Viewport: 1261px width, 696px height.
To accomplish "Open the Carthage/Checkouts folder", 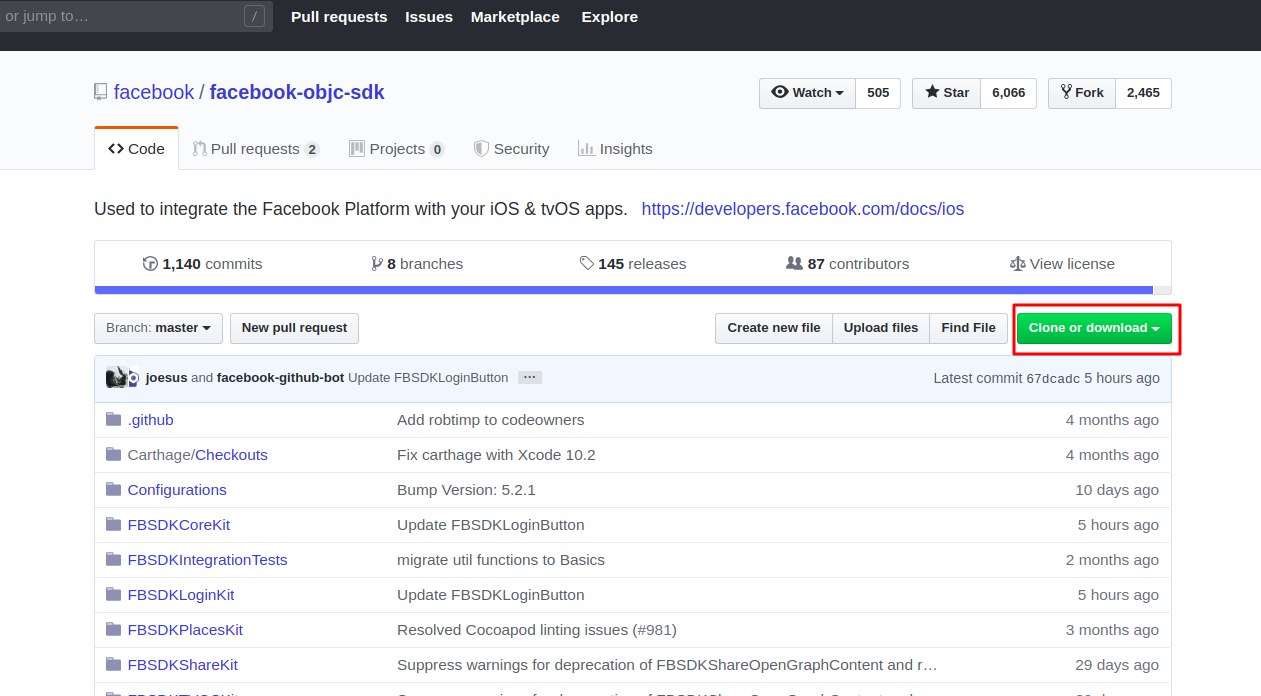I will (198, 455).
